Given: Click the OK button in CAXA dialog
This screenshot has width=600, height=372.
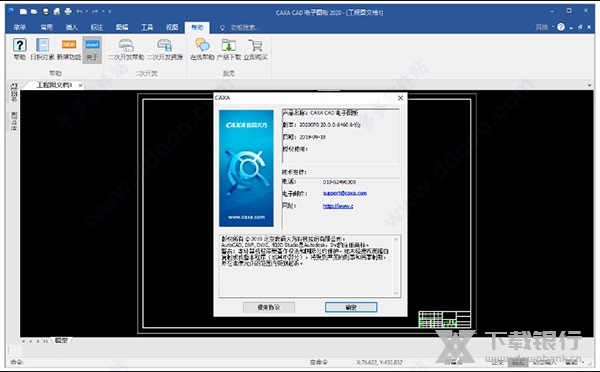Looking at the screenshot, I should 351,307.
